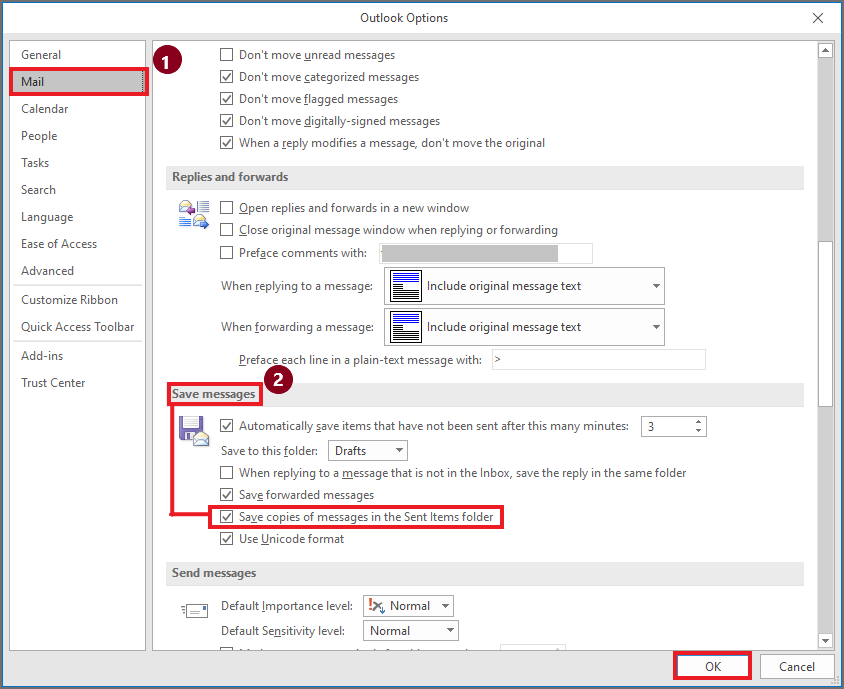Viewport: 844px width, 689px height.
Task: Click the Send messages section header
Action: [x=484, y=573]
